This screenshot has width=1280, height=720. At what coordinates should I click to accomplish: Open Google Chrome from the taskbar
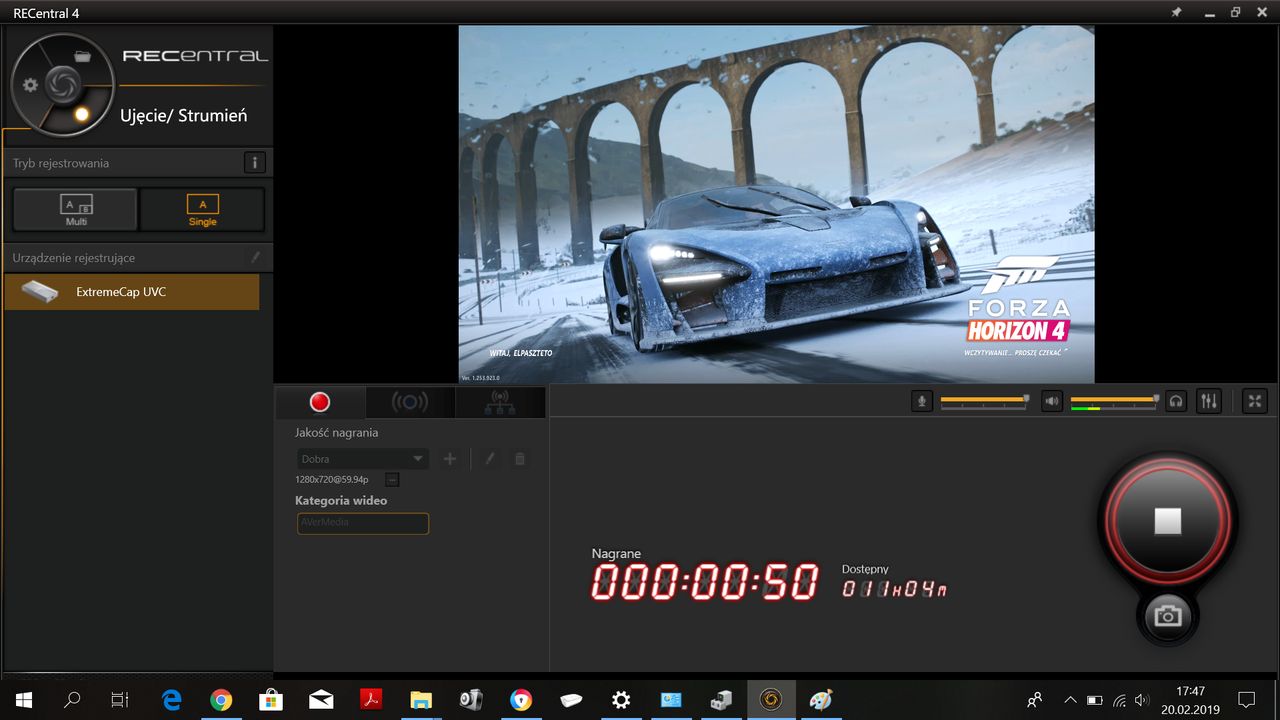(x=221, y=700)
